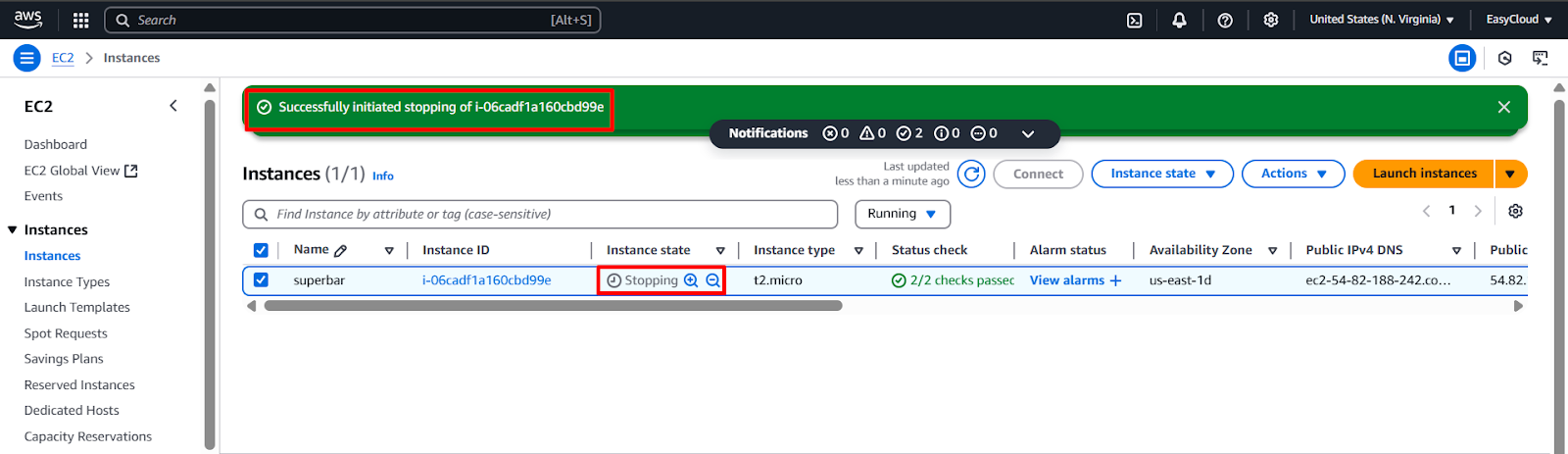Click the info count in Notifications bar
The height and width of the screenshot is (454, 1568).
[947, 133]
